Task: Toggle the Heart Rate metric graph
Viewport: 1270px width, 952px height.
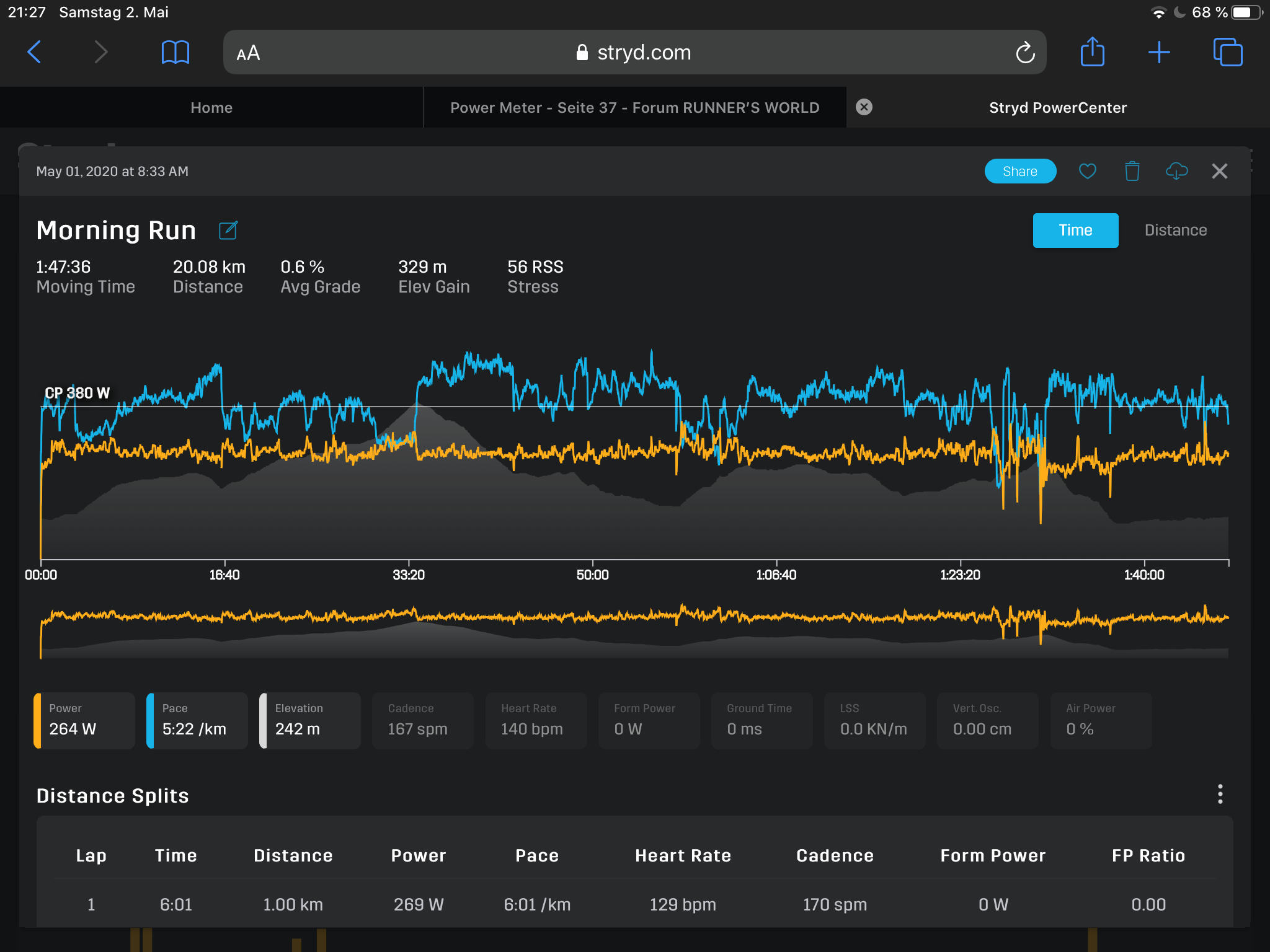Action: pyautogui.click(x=536, y=720)
